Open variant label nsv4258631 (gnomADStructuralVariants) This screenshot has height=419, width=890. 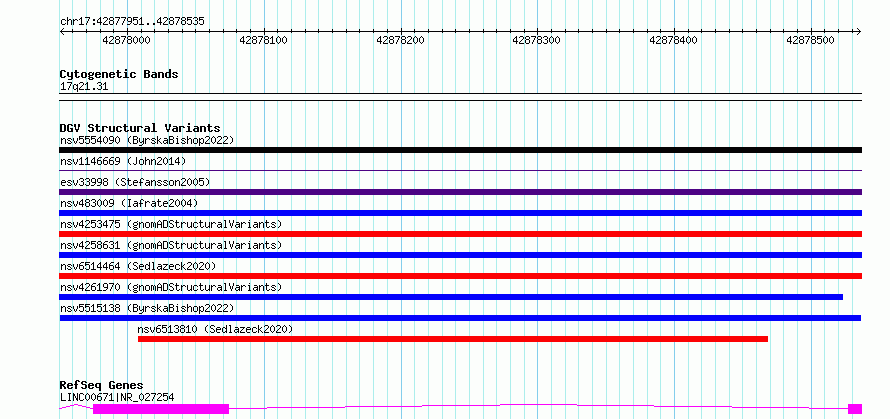pos(171,245)
